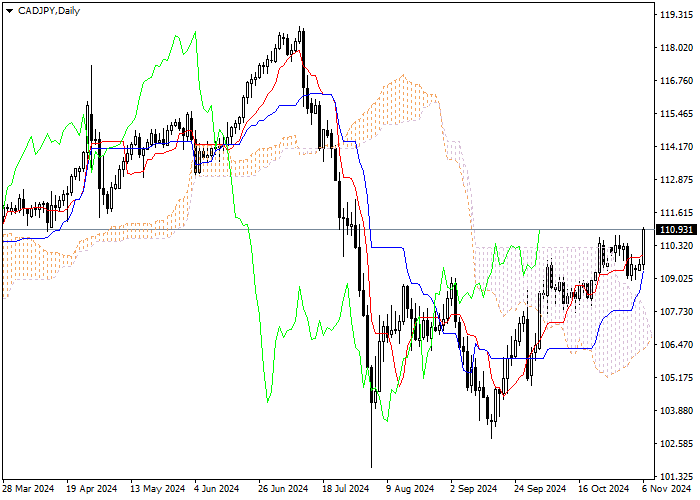Select the 118.020 price scale label
The width and height of the screenshot is (700, 500).
click(x=676, y=48)
